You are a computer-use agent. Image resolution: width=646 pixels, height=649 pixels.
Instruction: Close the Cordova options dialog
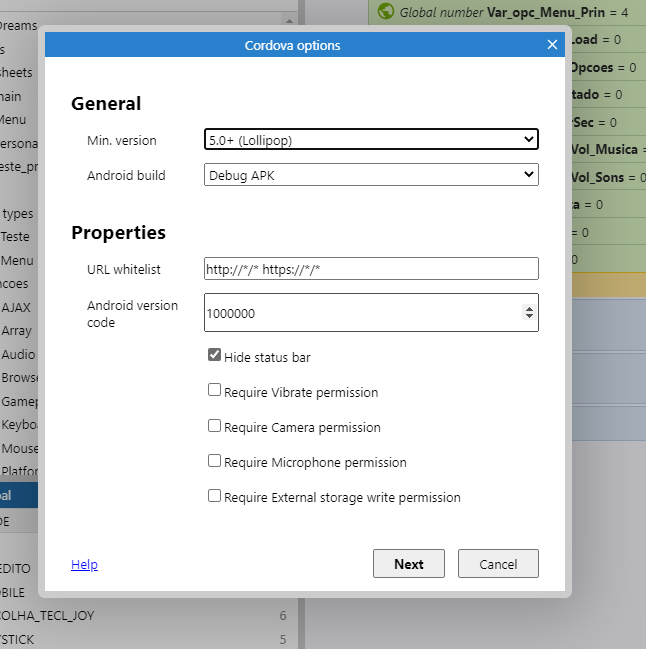[552, 45]
